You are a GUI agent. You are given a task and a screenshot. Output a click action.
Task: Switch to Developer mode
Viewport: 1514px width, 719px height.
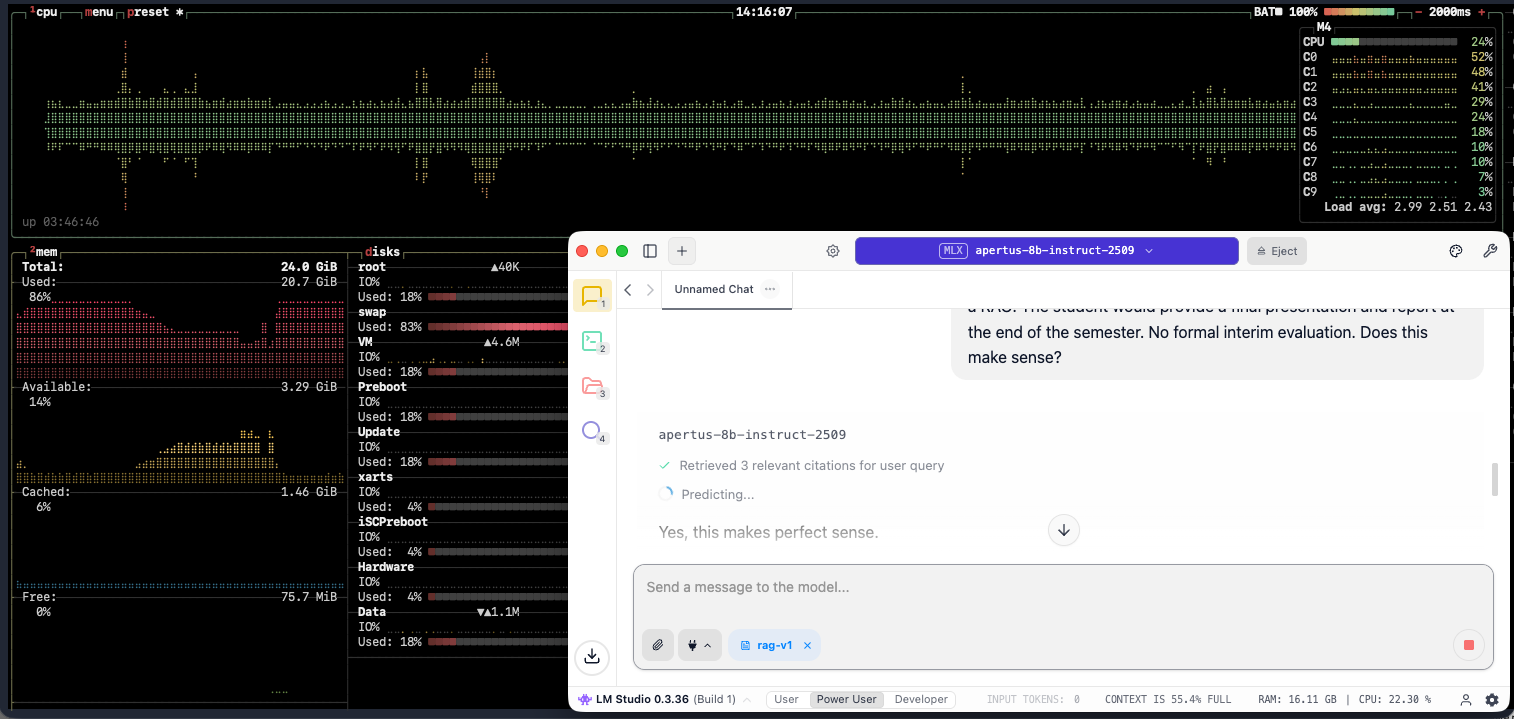(922, 699)
